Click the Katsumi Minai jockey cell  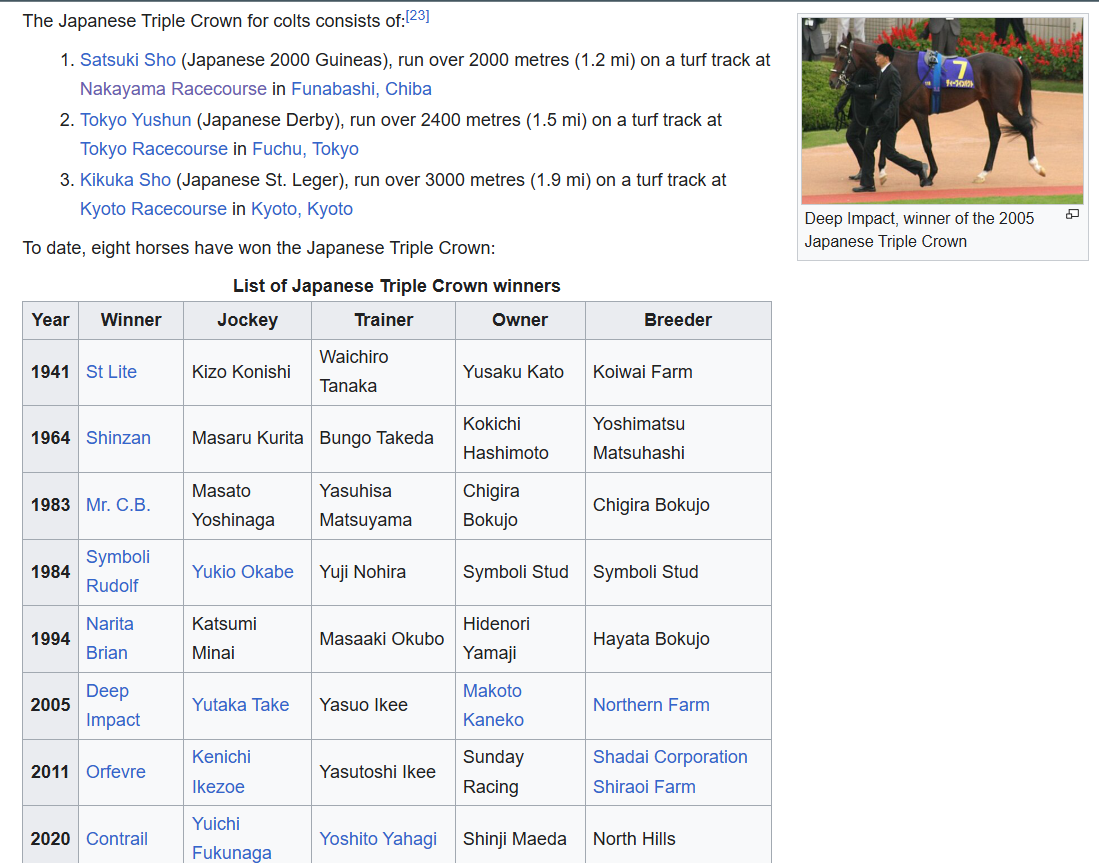tap(247, 639)
